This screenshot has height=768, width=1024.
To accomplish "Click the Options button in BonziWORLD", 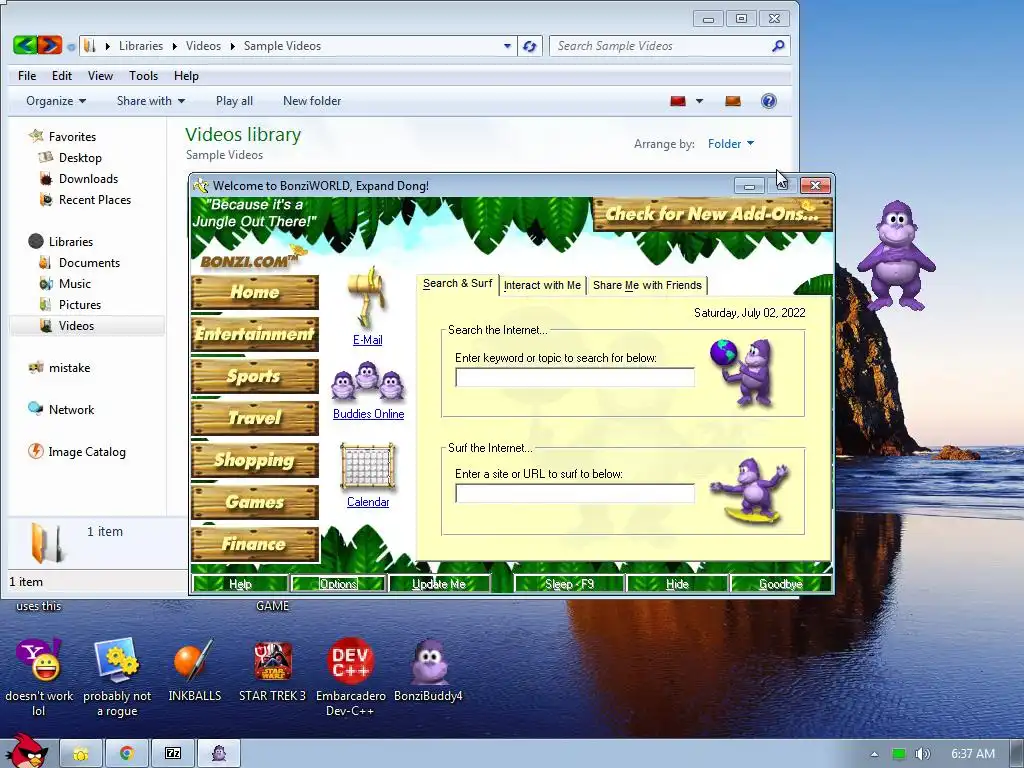I will coord(338,584).
